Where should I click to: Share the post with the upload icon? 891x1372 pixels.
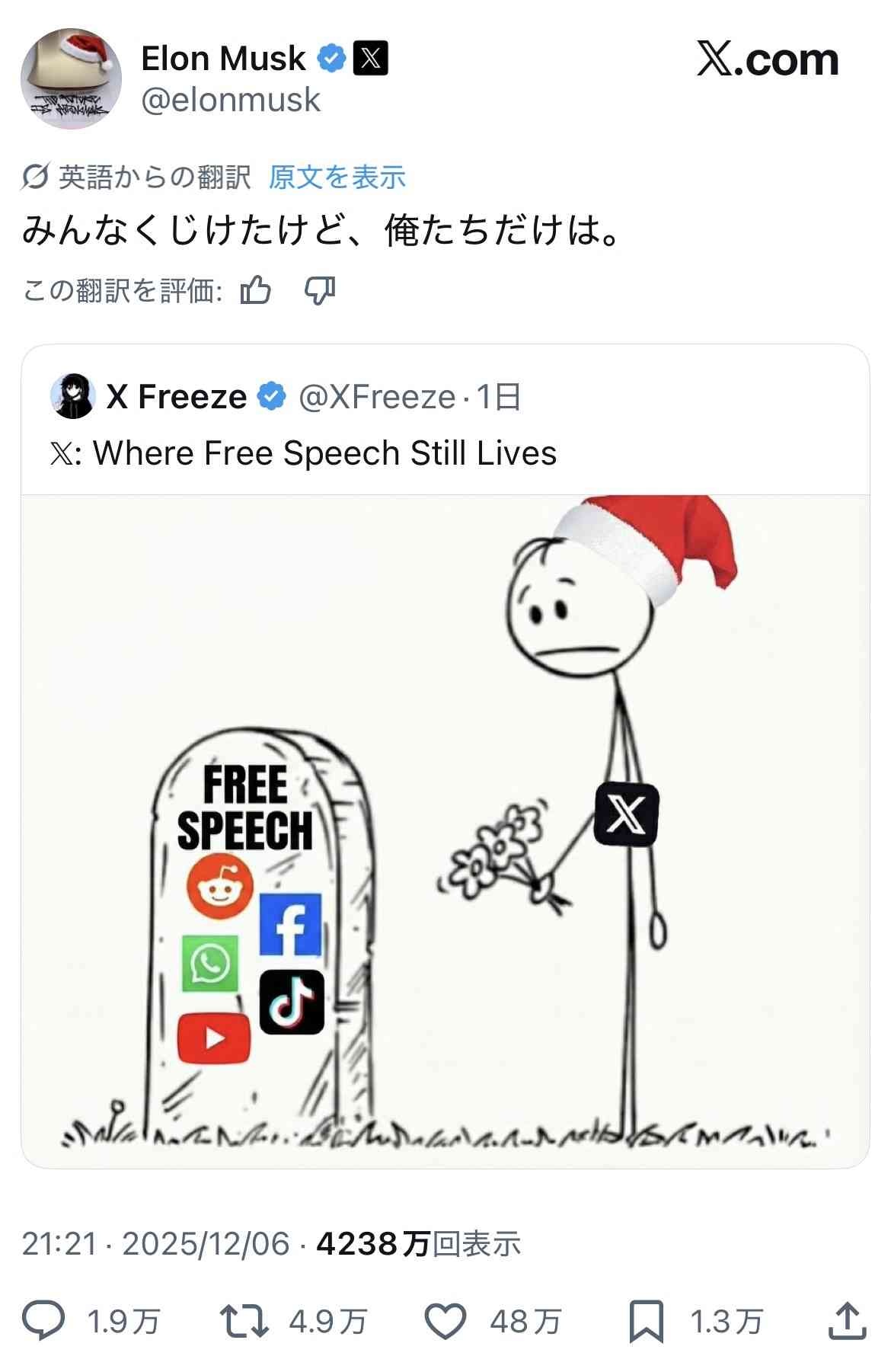click(x=848, y=1321)
